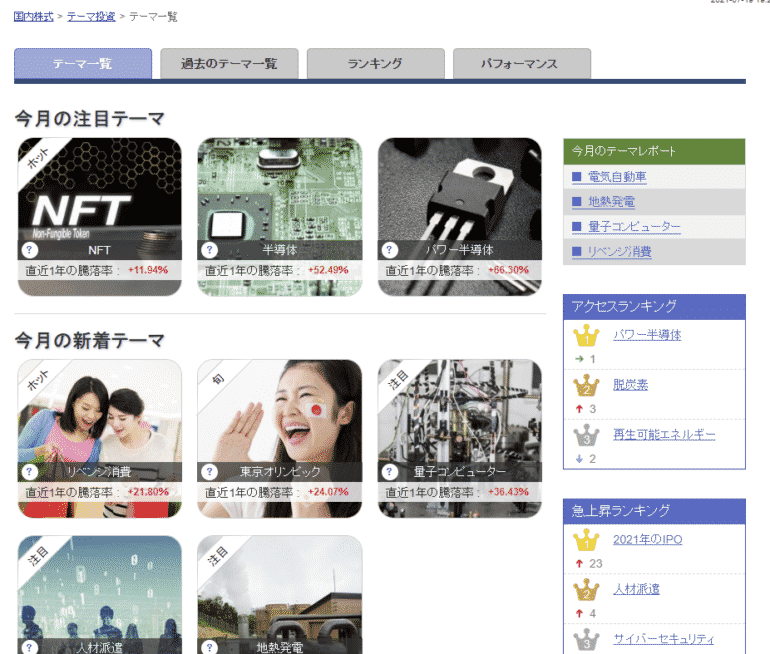This screenshot has width=770, height=654.
Task: Click the +52.49% rate on 半導体 card
Action: pos(328,270)
